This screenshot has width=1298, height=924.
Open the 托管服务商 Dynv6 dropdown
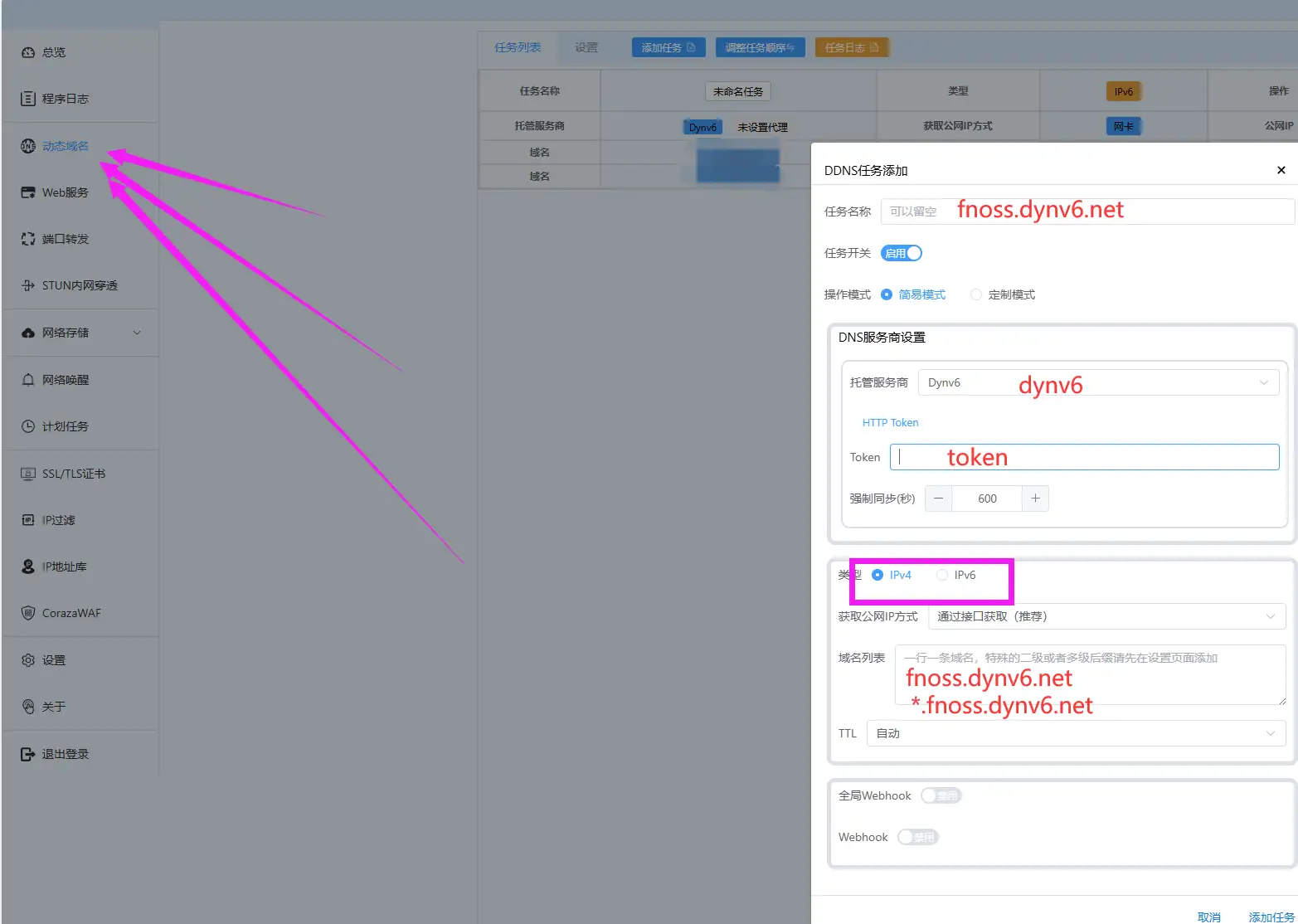click(1098, 382)
